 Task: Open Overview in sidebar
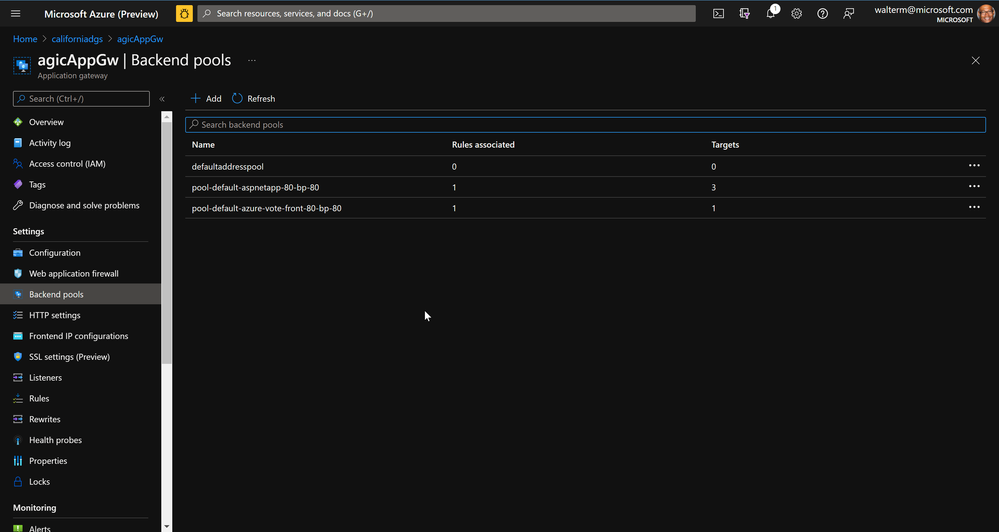[46, 122]
